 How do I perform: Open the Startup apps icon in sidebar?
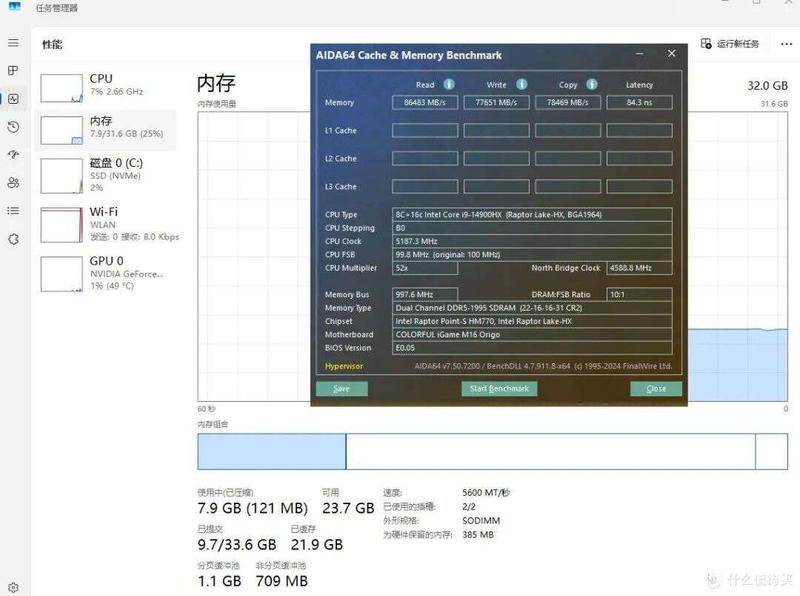[13, 154]
